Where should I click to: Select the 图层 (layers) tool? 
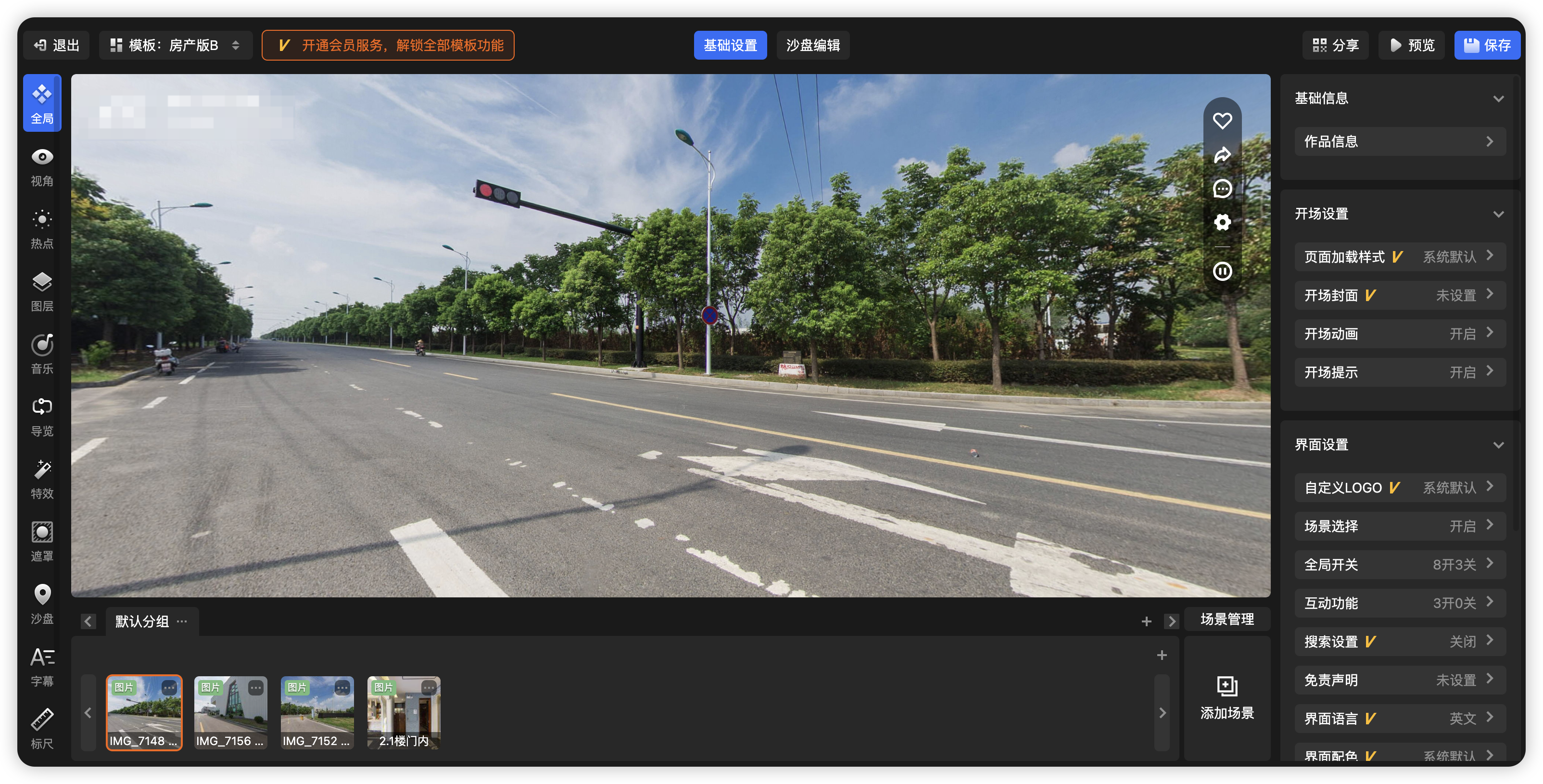point(42,291)
